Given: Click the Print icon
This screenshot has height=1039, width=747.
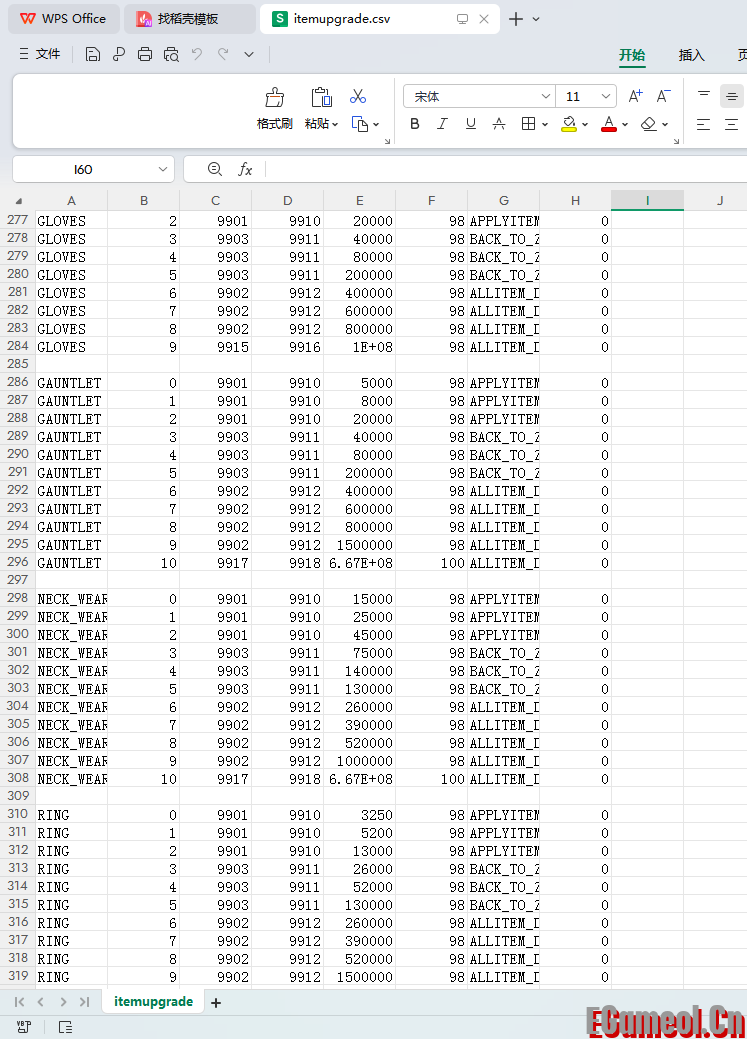Looking at the screenshot, I should point(145,55).
